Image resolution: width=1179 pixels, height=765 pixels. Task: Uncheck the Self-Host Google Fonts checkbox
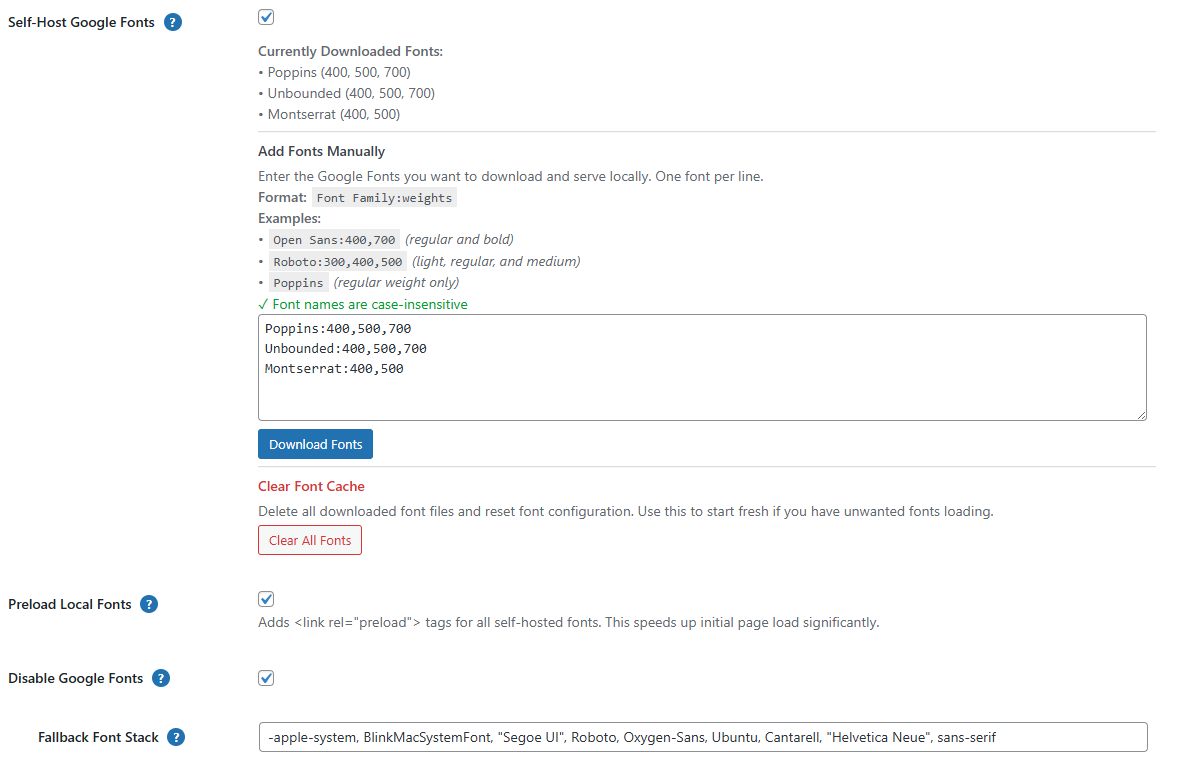click(x=266, y=17)
